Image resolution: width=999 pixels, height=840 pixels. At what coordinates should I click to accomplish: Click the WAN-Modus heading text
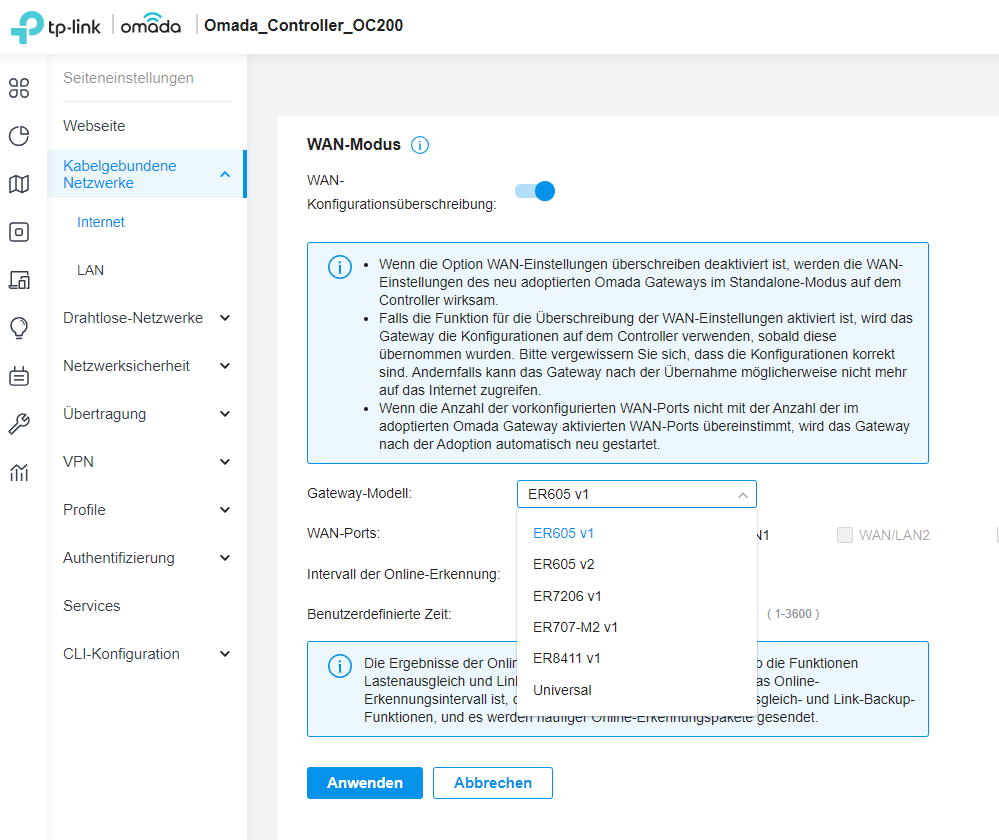[x=354, y=145]
